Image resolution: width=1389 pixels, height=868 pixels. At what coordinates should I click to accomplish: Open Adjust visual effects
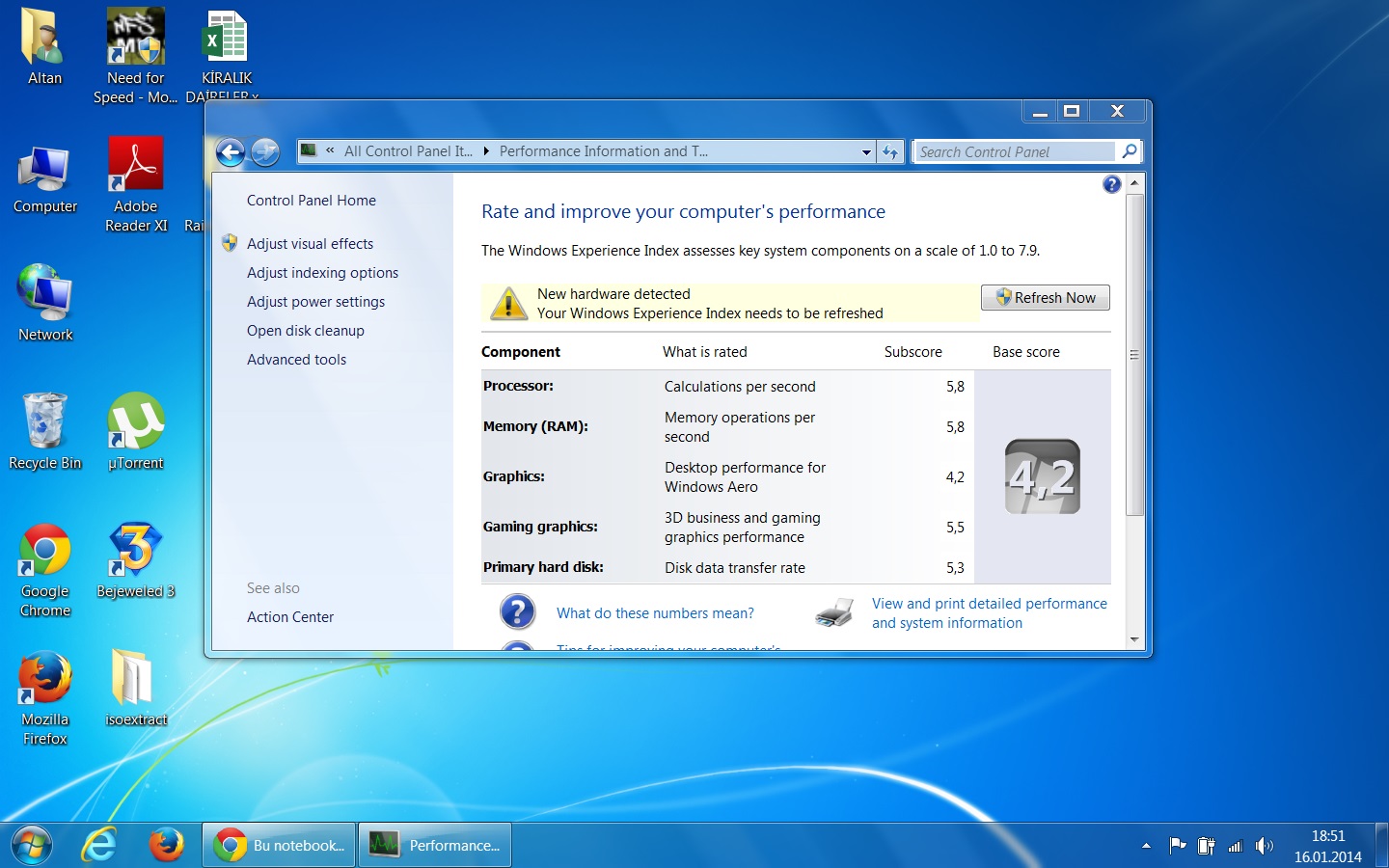310,244
